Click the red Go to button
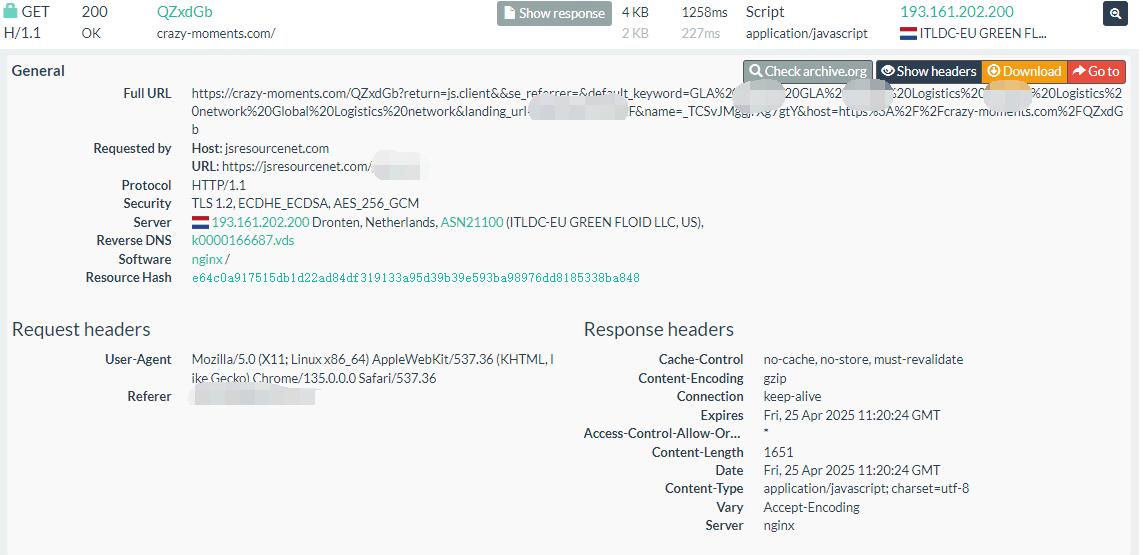This screenshot has width=1143, height=555. 1096,71
